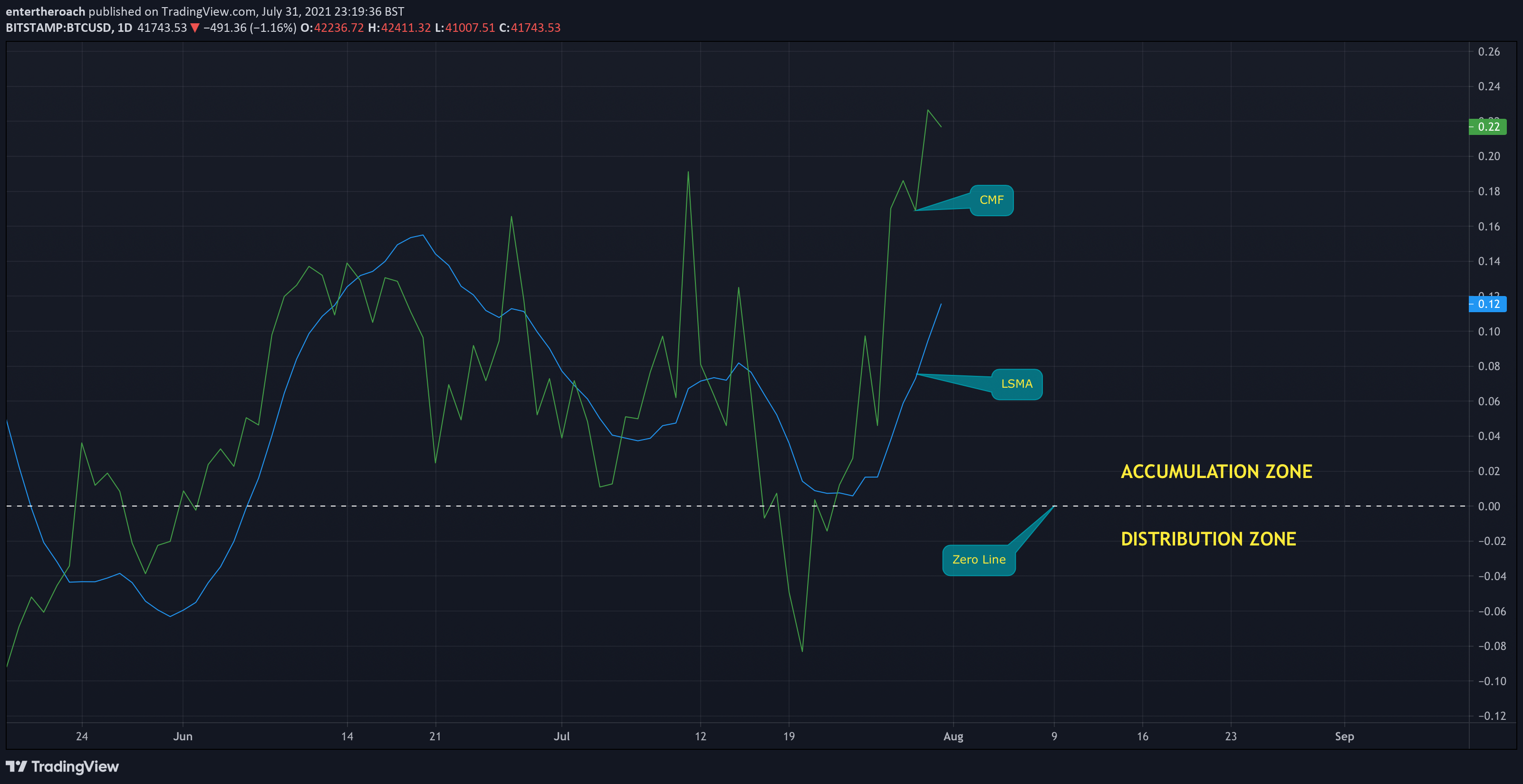This screenshot has height=784, width=1523.
Task: Click the 0.08 value on price scale
Action: tap(1489, 366)
